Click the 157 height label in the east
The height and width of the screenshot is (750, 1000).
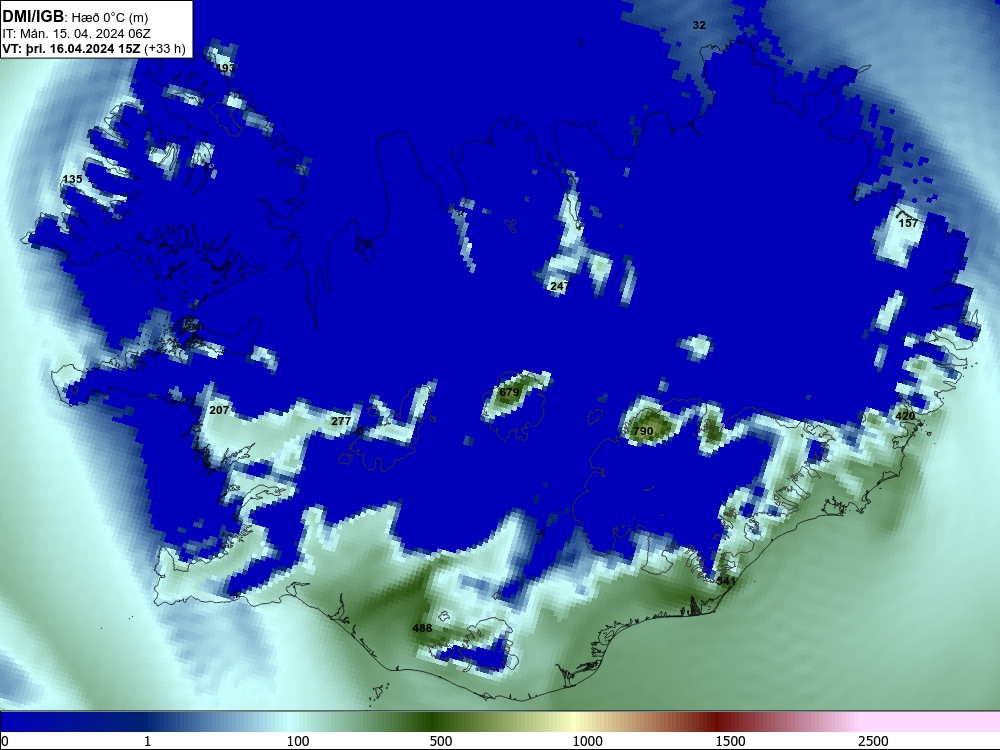point(908,223)
